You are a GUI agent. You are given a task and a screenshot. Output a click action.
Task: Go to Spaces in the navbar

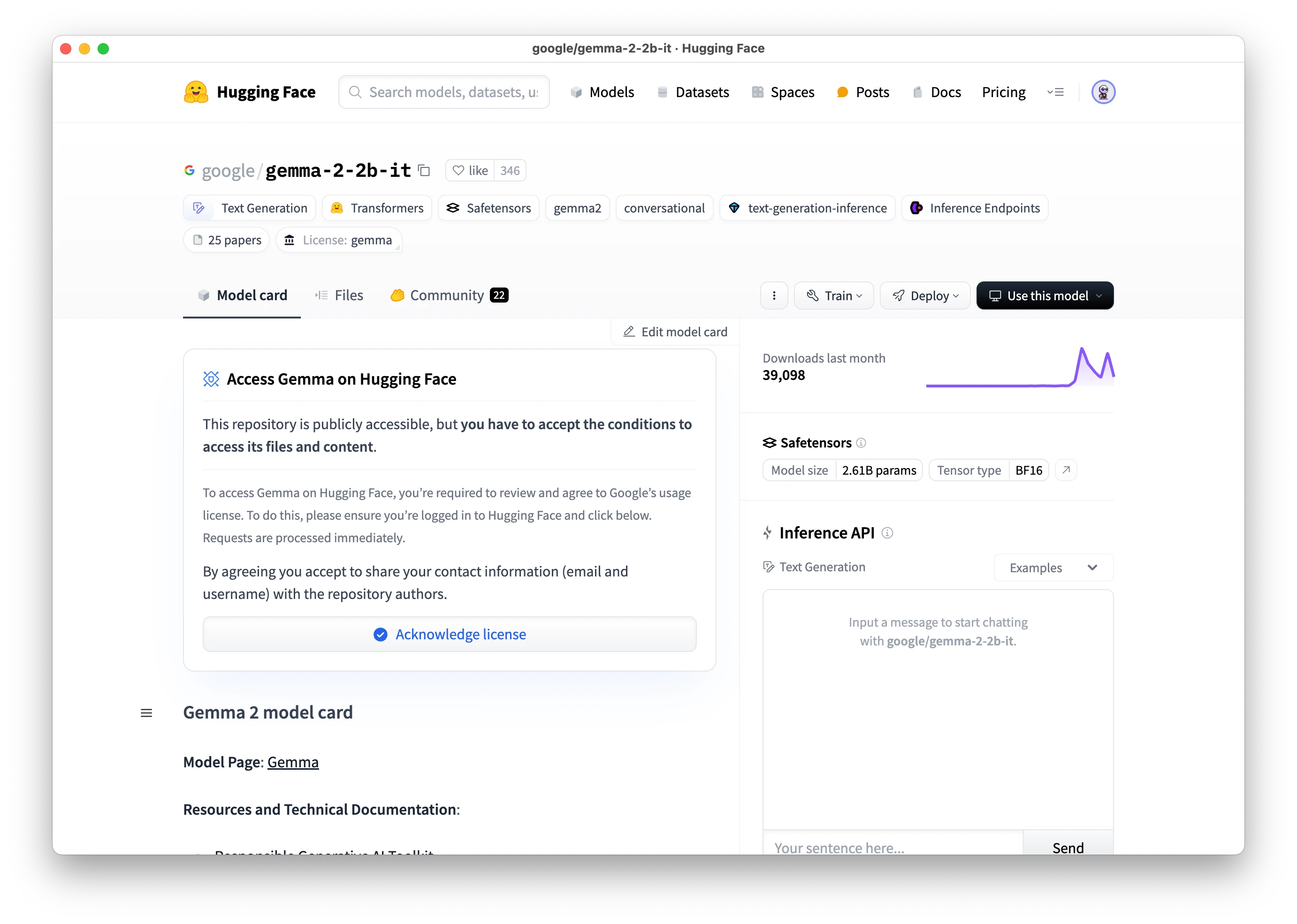click(783, 92)
